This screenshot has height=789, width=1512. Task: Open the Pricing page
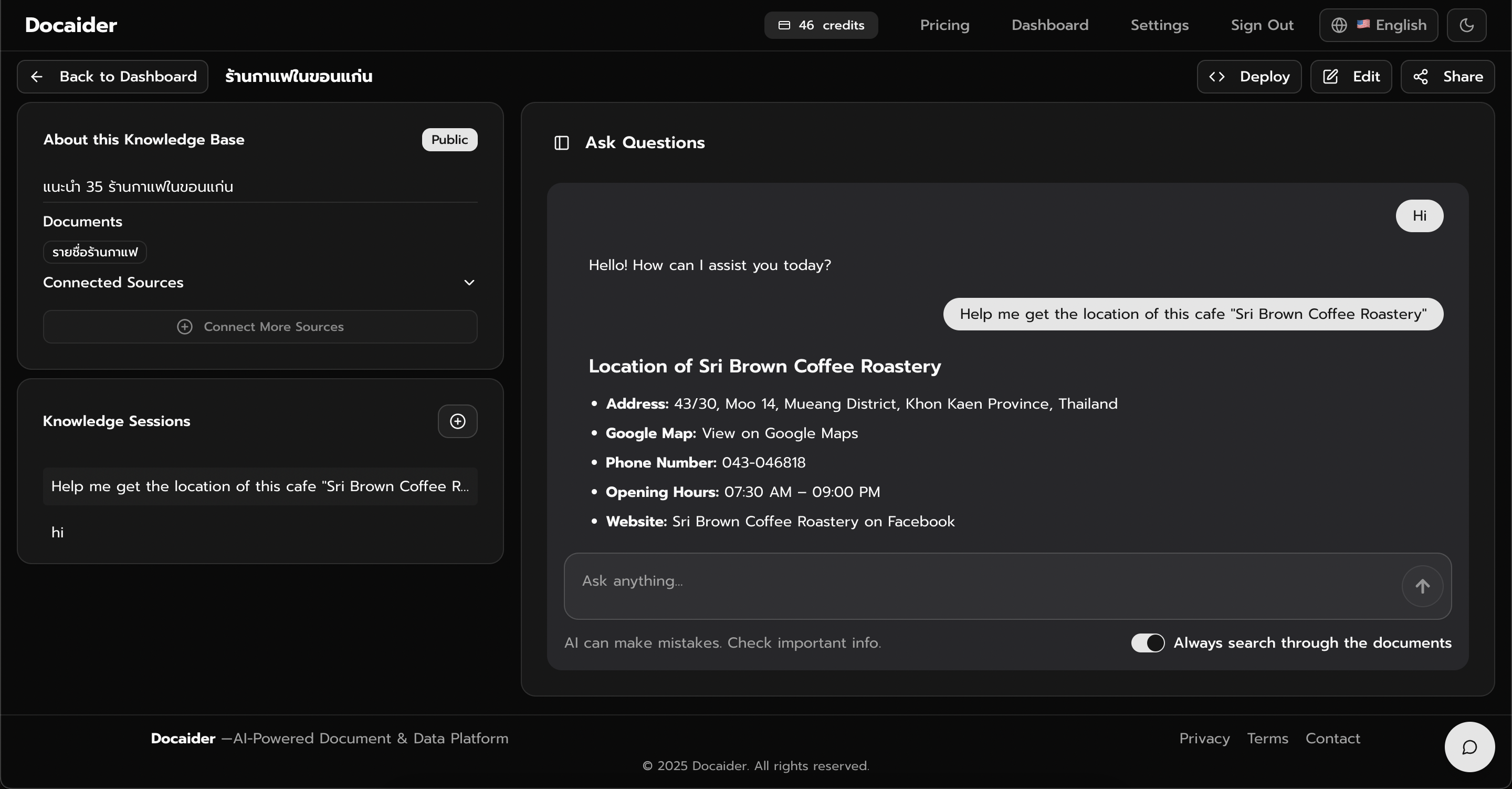[944, 25]
